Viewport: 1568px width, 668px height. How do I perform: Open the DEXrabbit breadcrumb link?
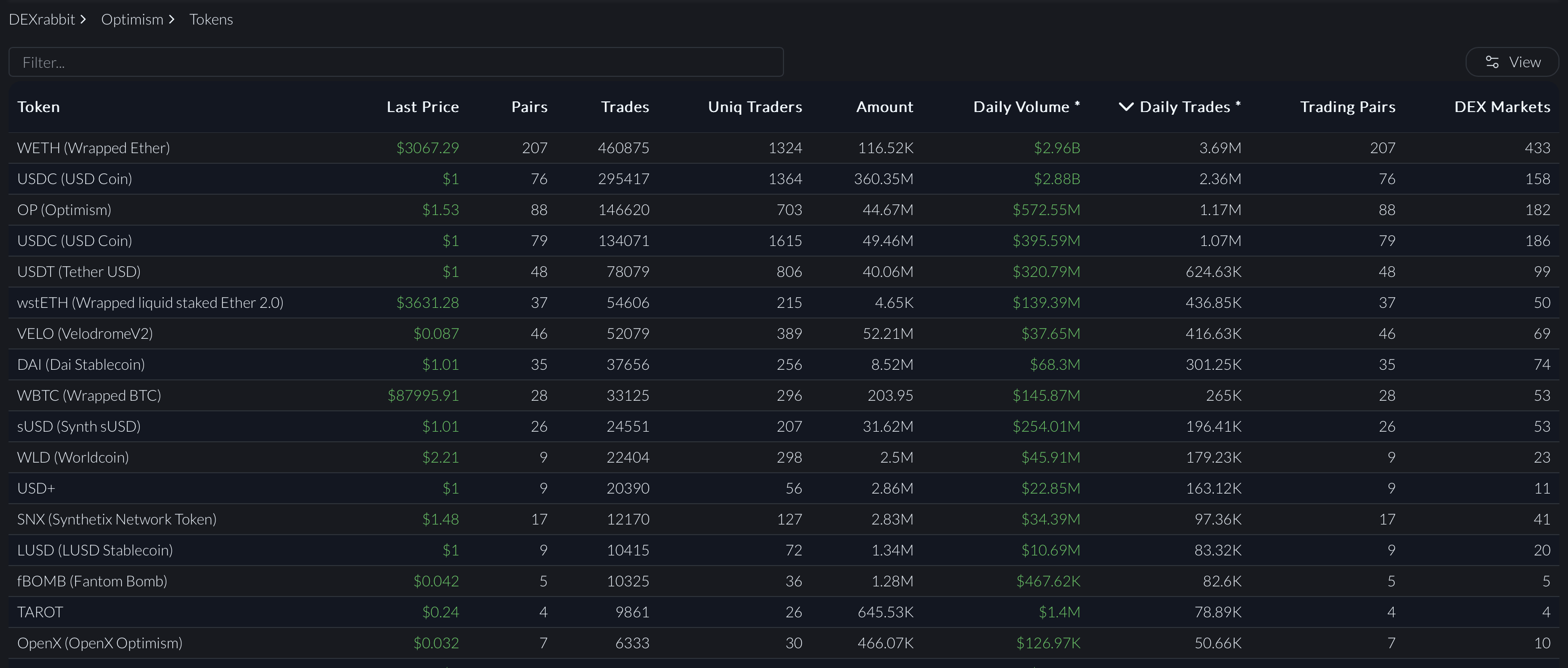[42, 20]
